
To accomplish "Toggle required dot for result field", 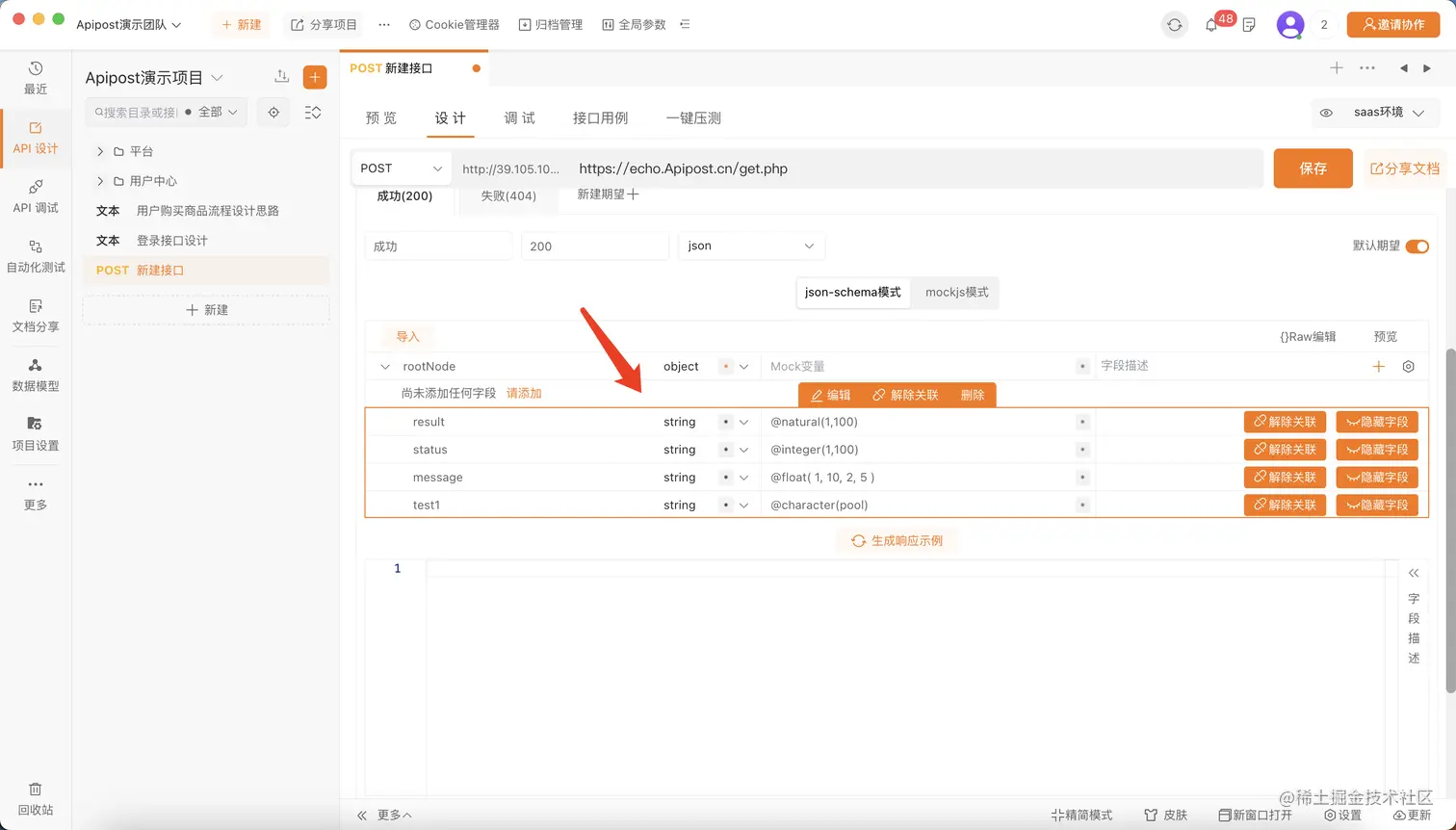I will coord(726,422).
